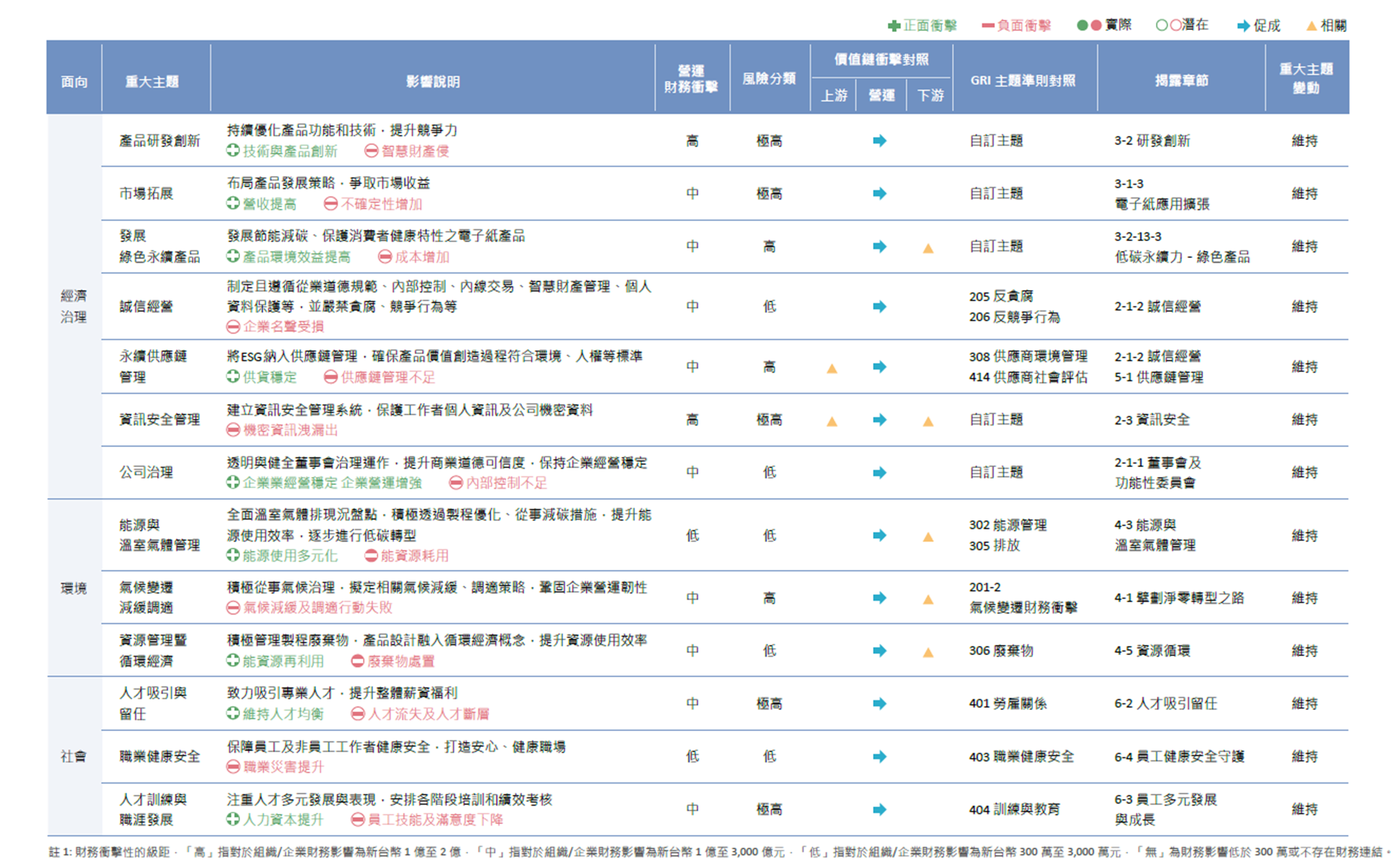The width and height of the screenshot is (1397, 868).
Task: Click the 環境 aspect category cell
Action: [74, 588]
